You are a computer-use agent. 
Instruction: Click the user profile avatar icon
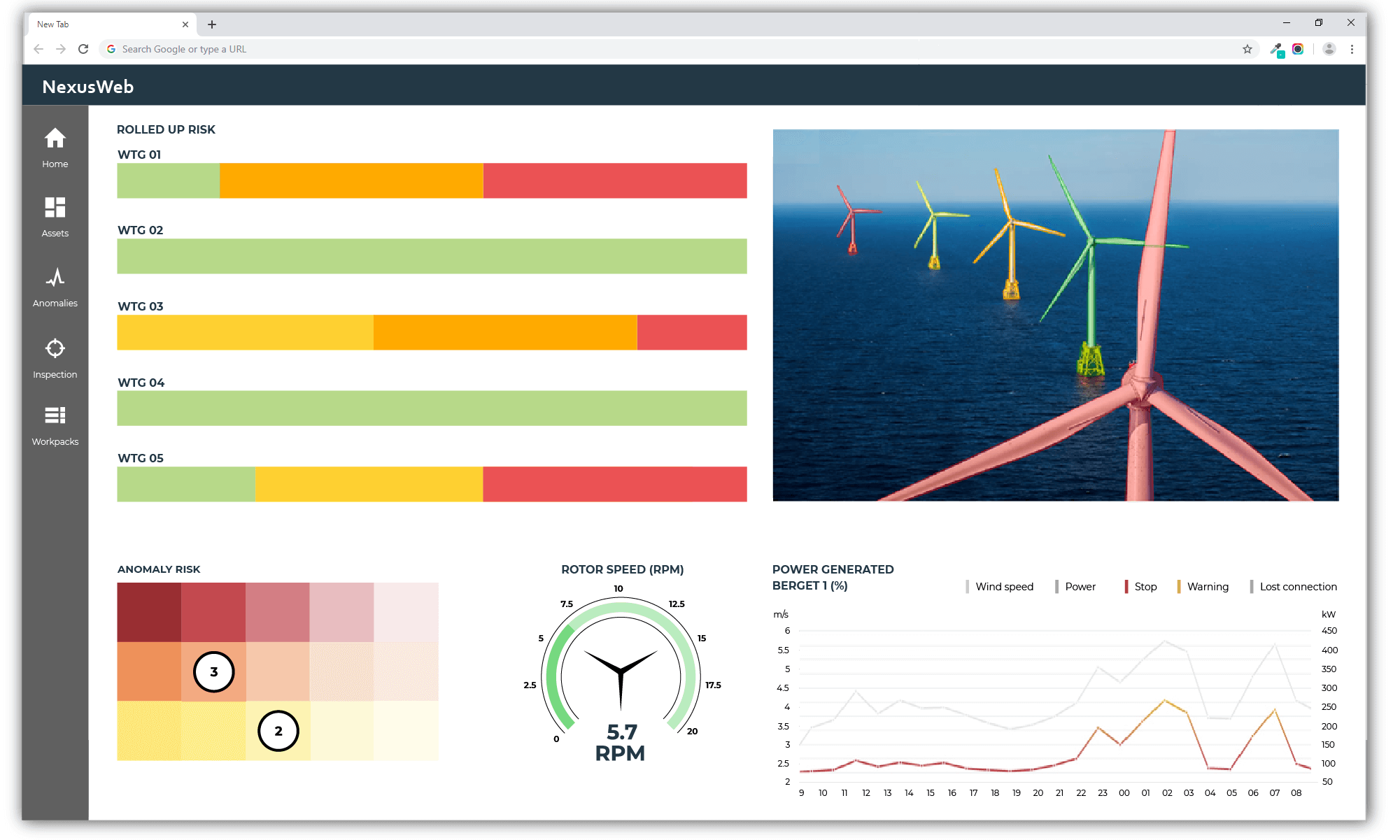(x=1329, y=49)
